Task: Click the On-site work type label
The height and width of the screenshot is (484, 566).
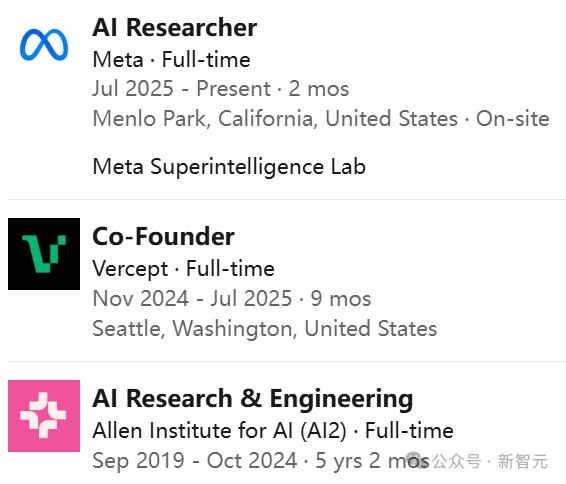Action: click(513, 118)
